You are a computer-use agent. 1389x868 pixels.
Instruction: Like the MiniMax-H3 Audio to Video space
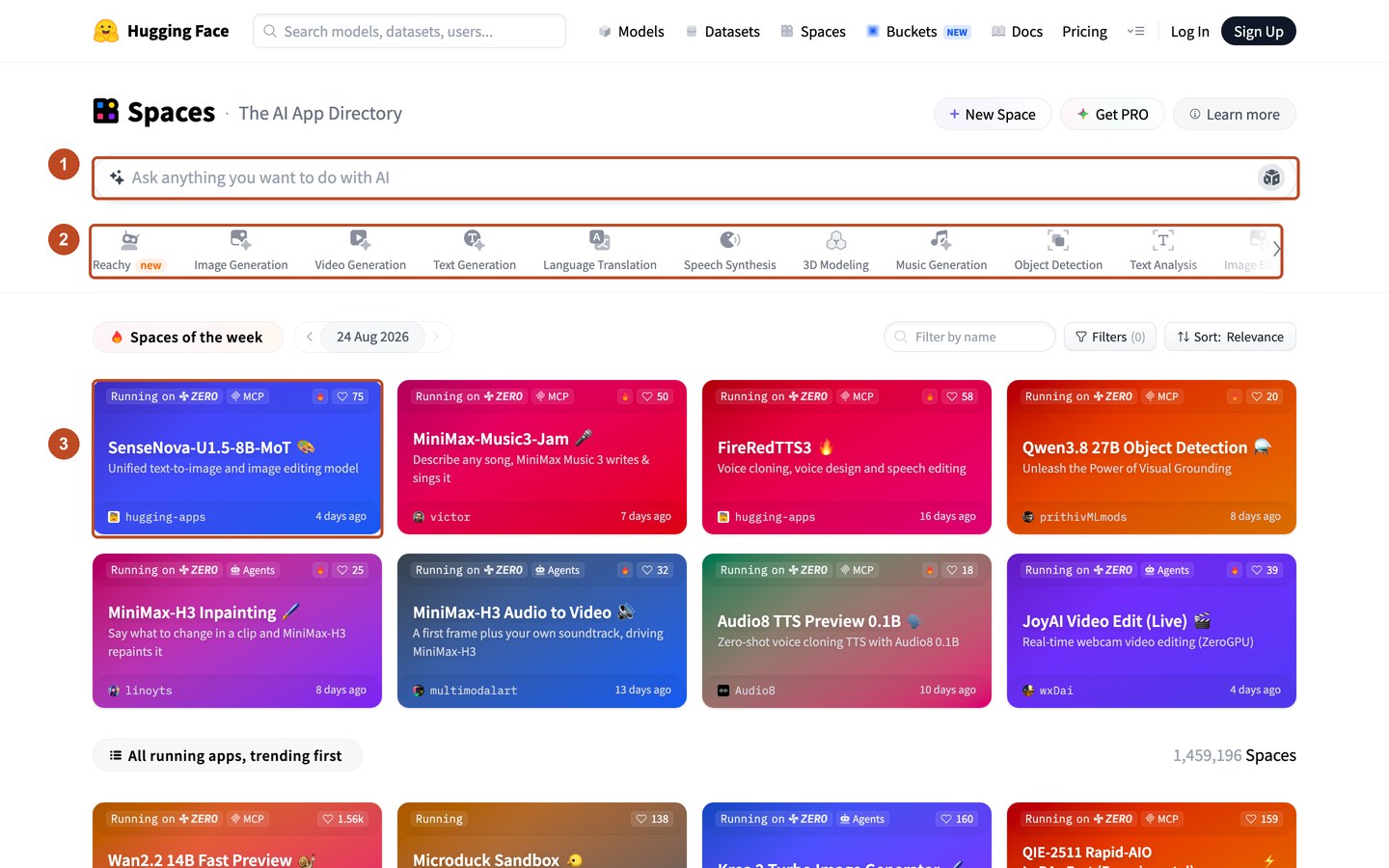(x=655, y=570)
